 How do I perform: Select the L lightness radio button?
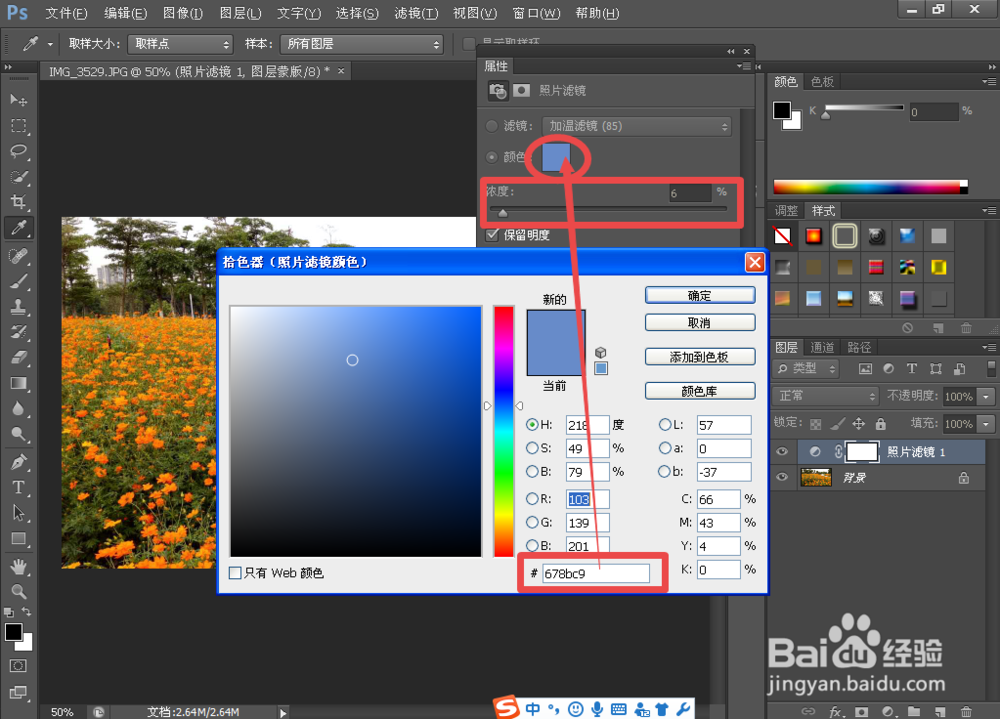tap(665, 425)
